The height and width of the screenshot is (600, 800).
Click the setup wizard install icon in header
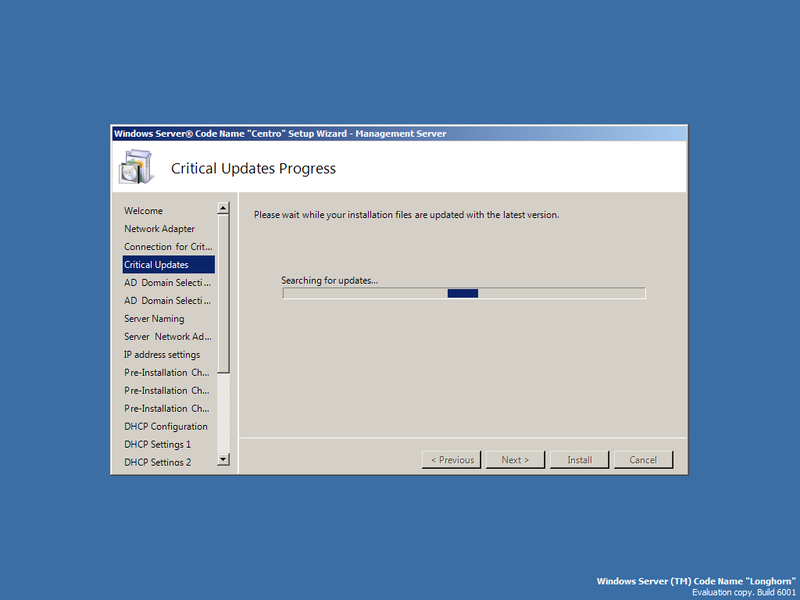[135, 164]
